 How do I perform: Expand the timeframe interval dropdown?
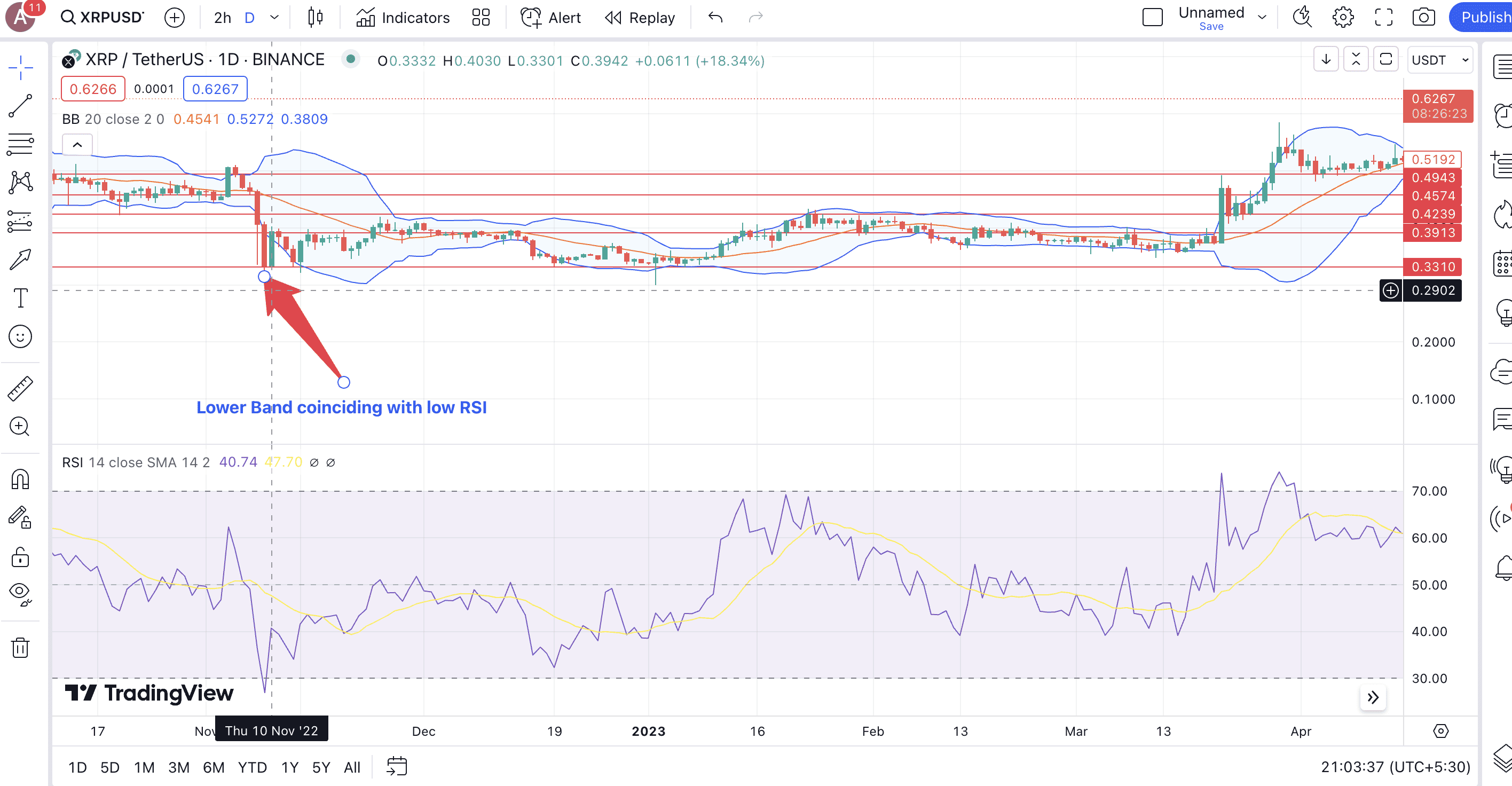274,18
